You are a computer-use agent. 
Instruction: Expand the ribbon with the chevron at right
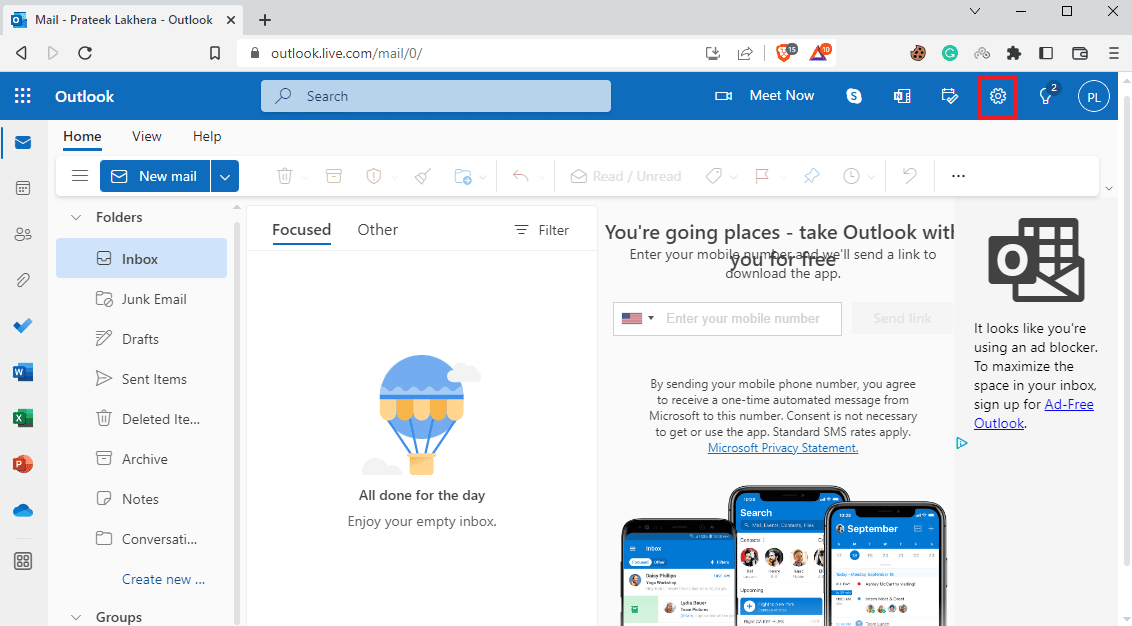pos(1109,188)
